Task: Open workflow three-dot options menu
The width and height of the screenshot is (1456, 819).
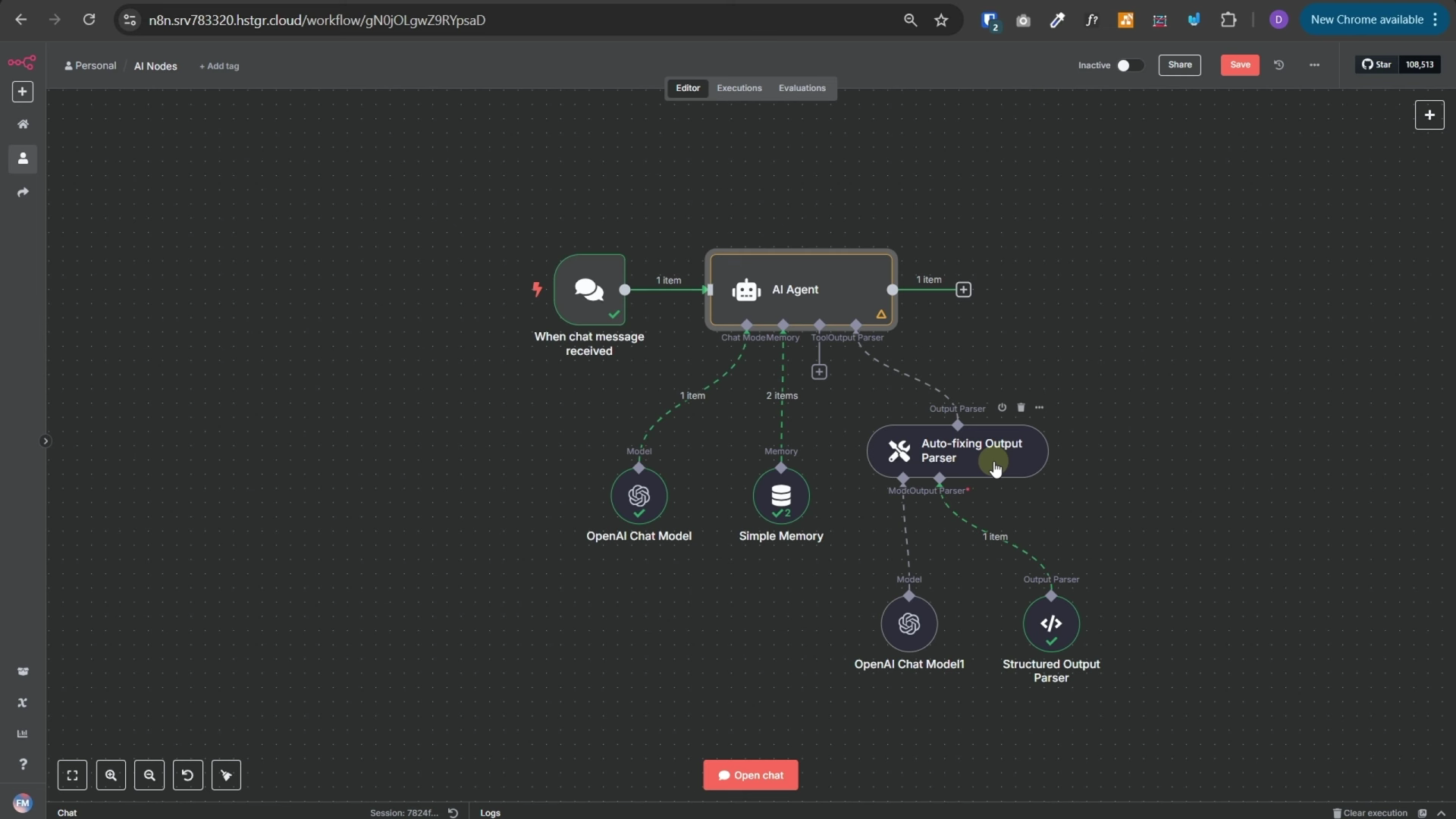Action: click(1314, 65)
